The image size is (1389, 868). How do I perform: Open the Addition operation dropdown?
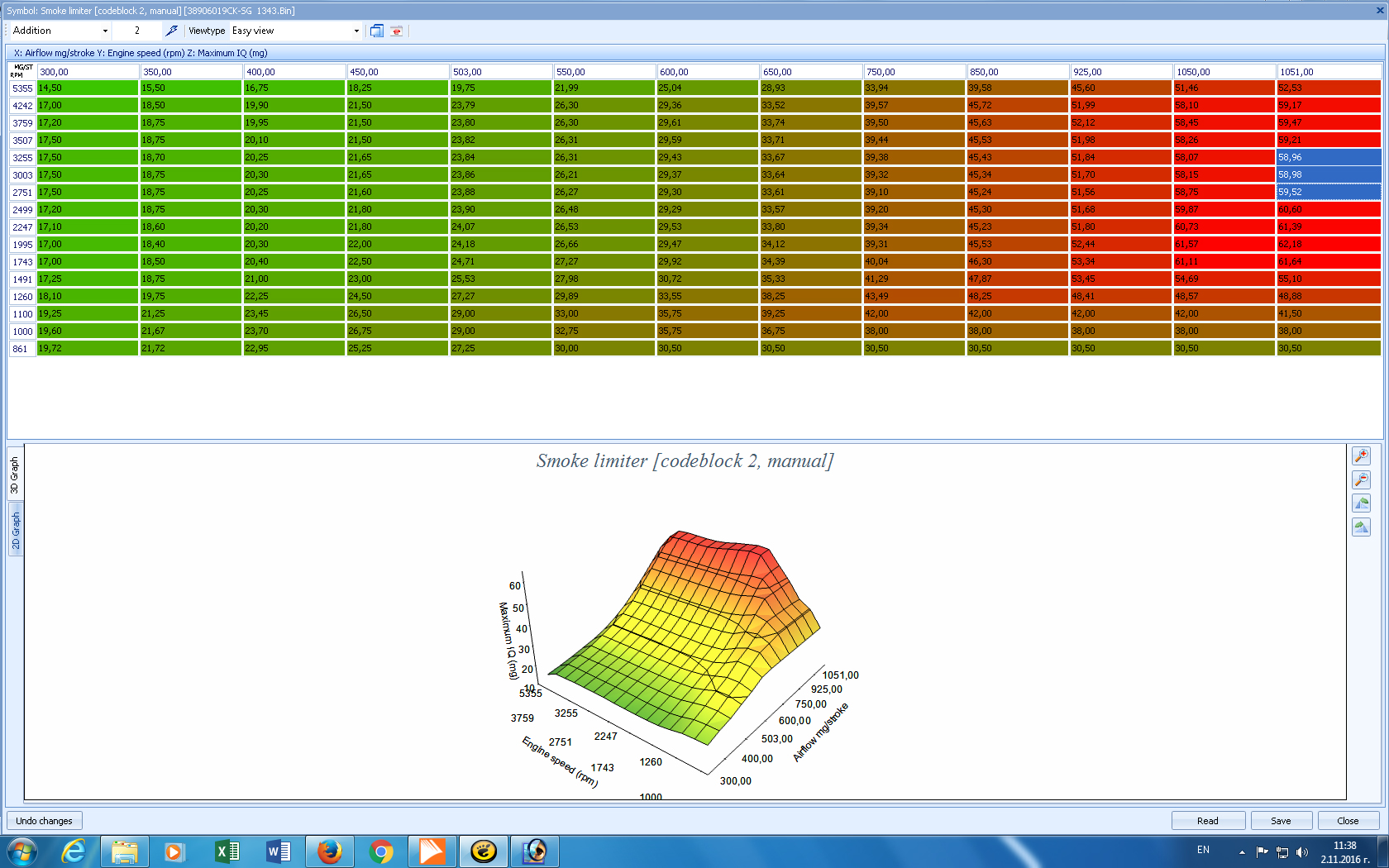coord(105,31)
